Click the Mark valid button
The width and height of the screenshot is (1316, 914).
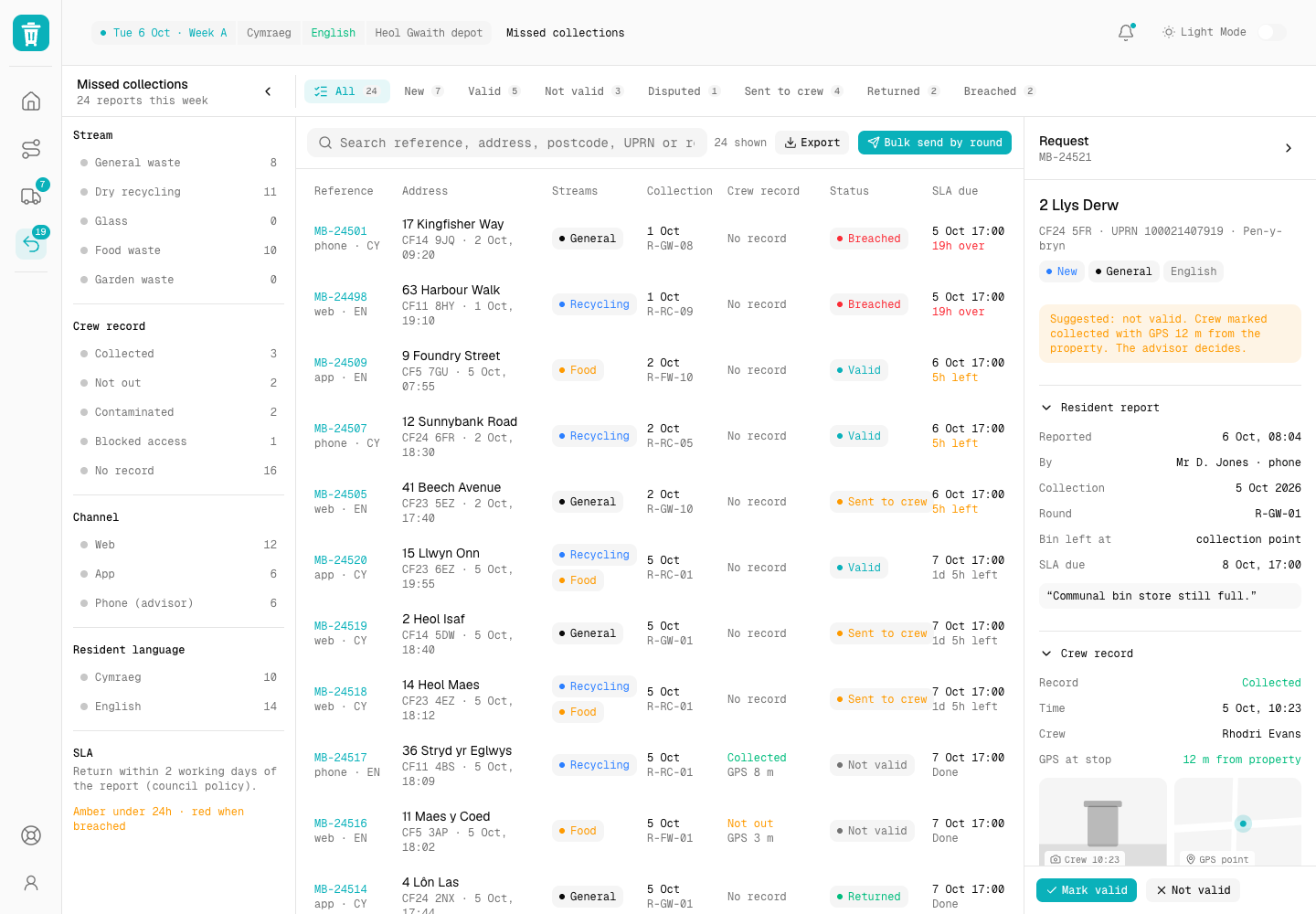pos(1087,890)
